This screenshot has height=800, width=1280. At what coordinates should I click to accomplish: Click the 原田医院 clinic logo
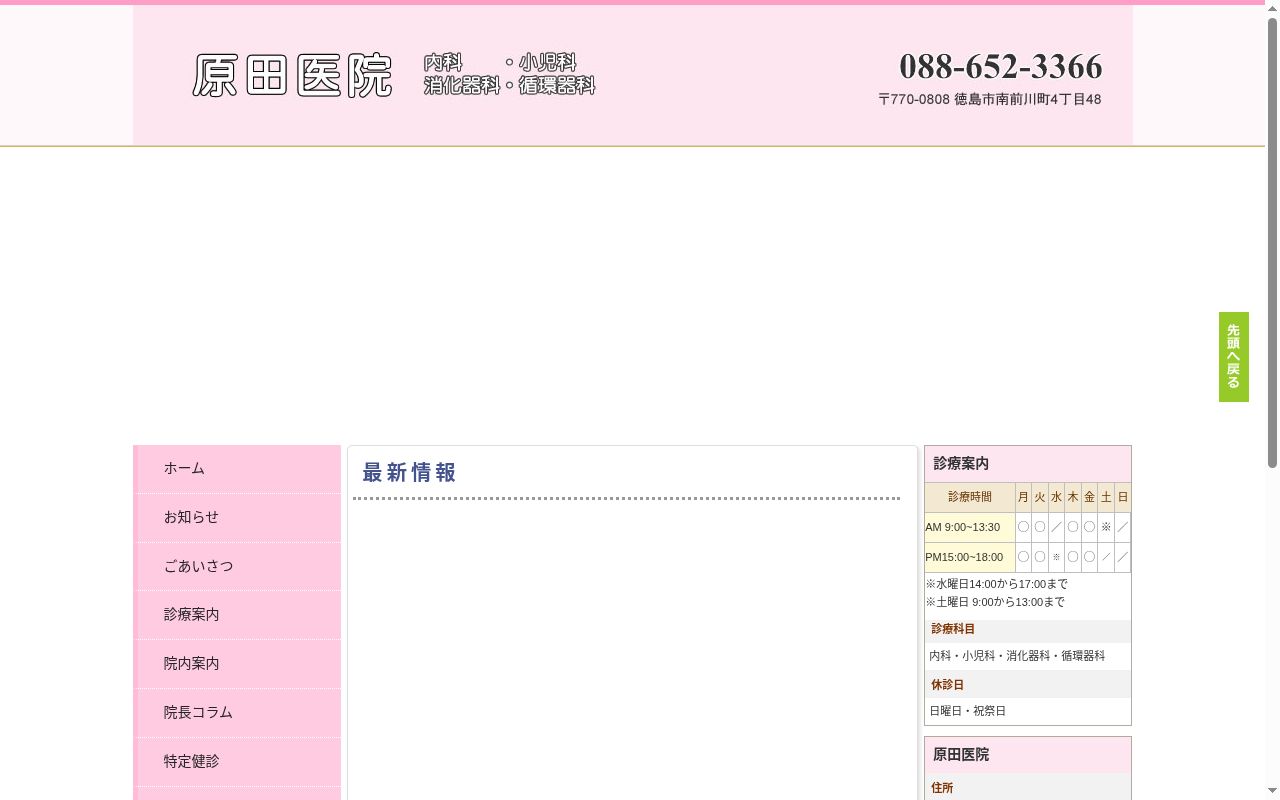click(292, 76)
